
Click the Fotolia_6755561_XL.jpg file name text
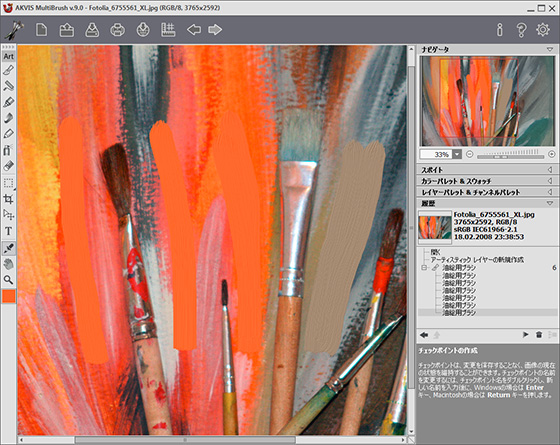[494, 214]
